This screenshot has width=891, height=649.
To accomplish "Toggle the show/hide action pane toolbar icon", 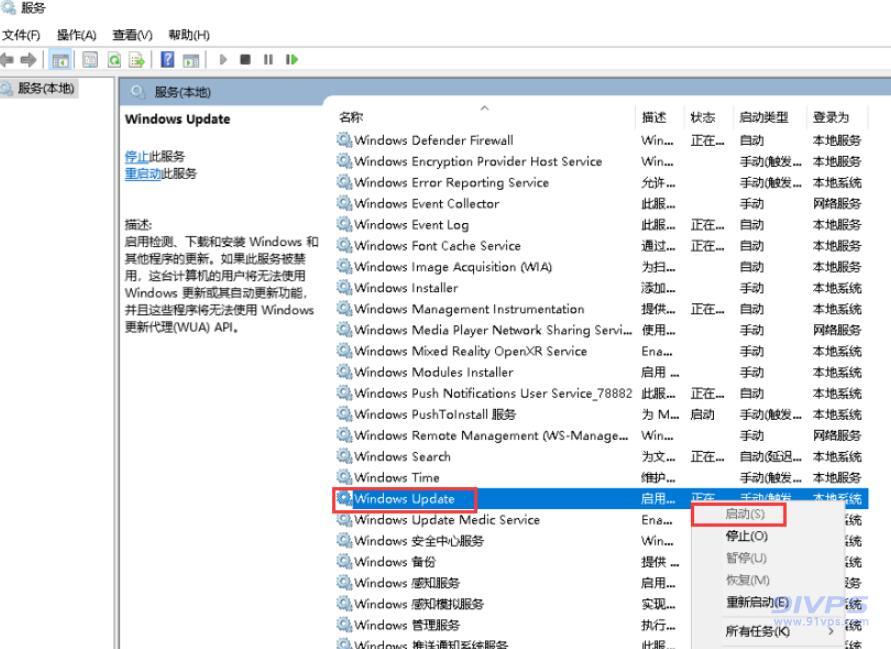I will 191,60.
